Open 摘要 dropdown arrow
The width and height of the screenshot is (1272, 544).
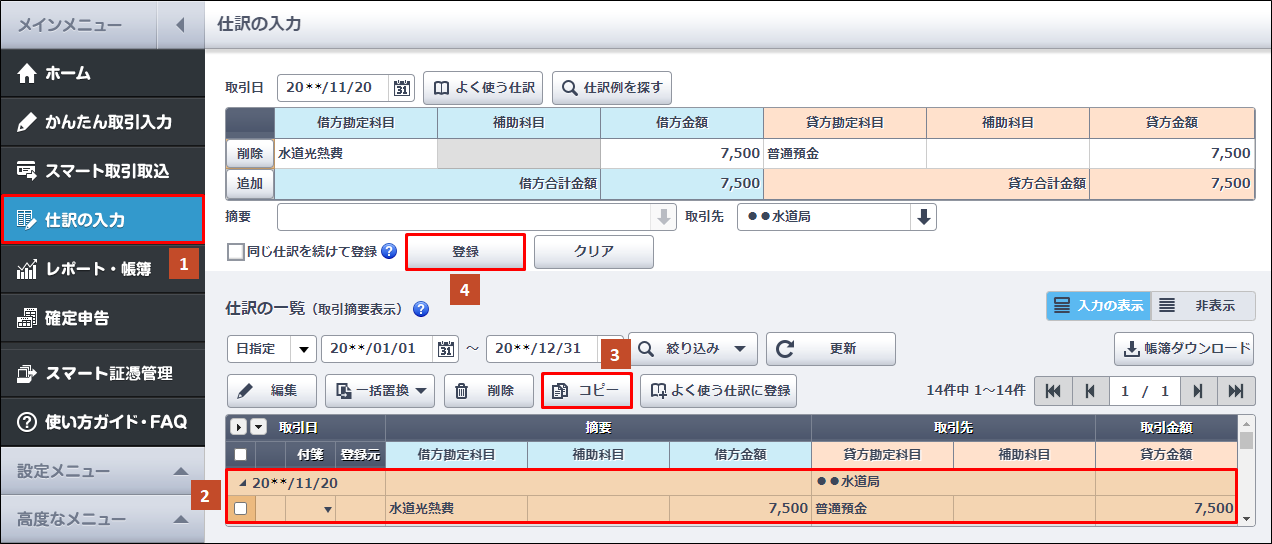click(663, 217)
